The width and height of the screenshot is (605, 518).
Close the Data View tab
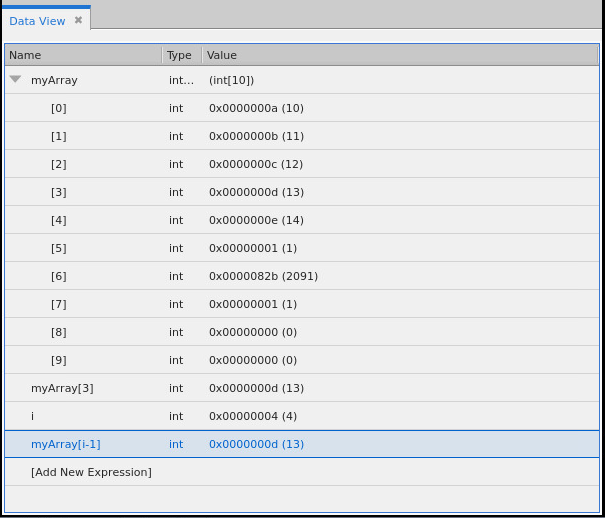pos(78,20)
